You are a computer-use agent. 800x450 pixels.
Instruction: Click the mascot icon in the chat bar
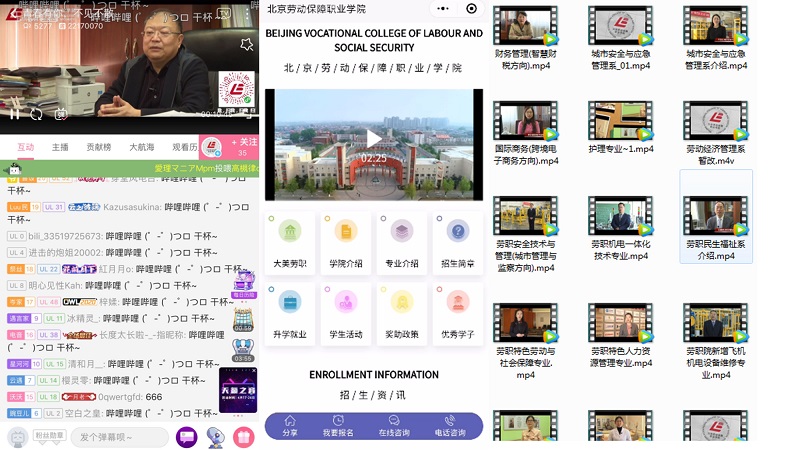pyautogui.click(x=215, y=437)
